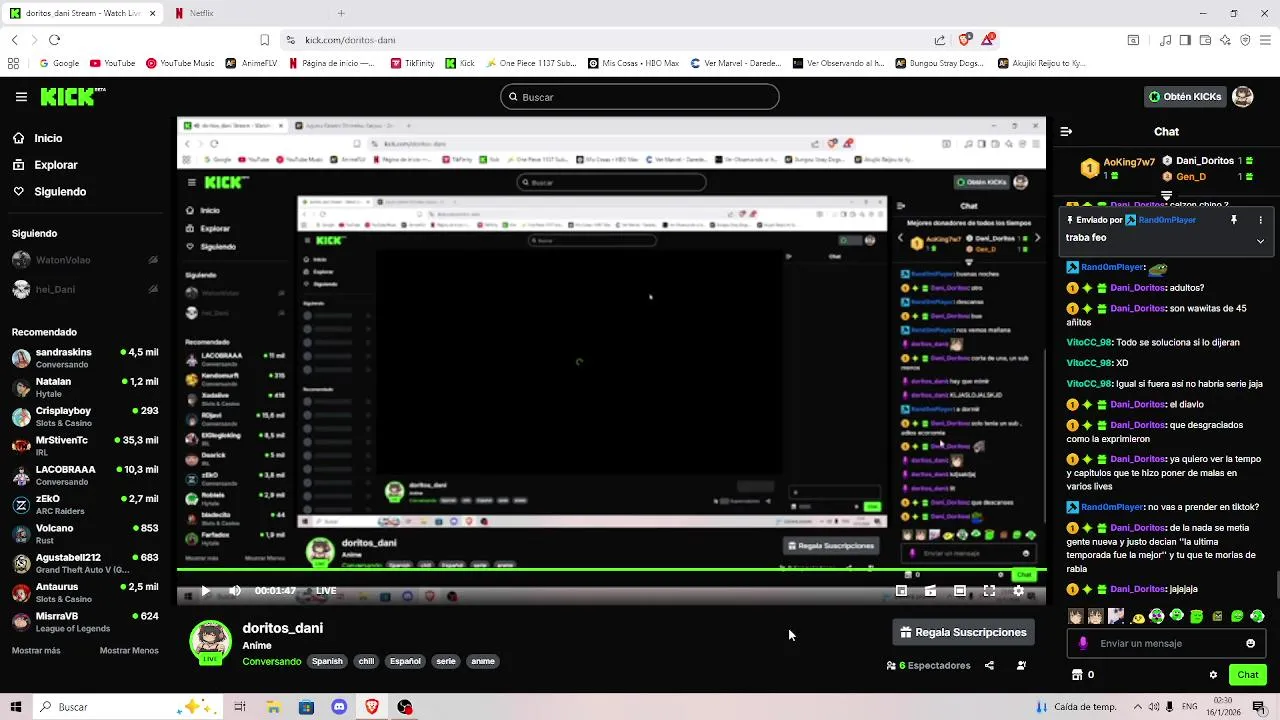Open Brave Rewards triangle icon
This screenshot has height=720, width=1280.
coord(988,40)
